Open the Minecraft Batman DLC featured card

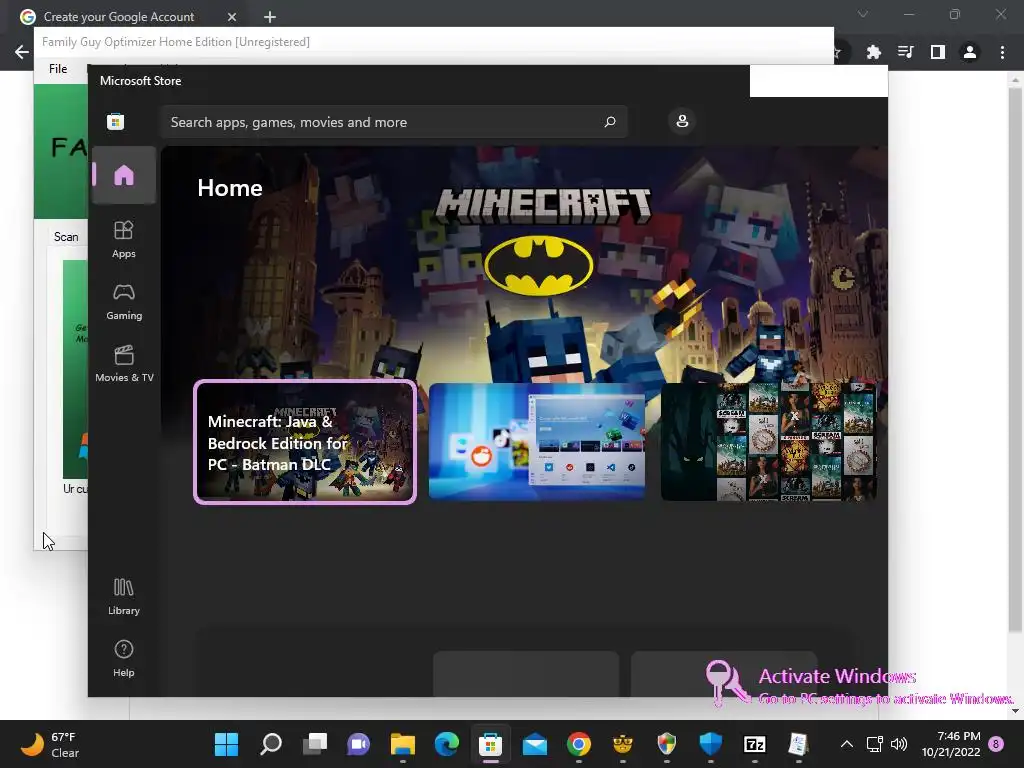305,442
